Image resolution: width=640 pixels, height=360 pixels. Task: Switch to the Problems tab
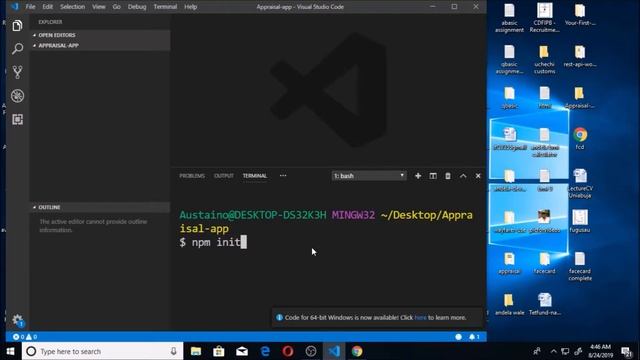pos(192,176)
